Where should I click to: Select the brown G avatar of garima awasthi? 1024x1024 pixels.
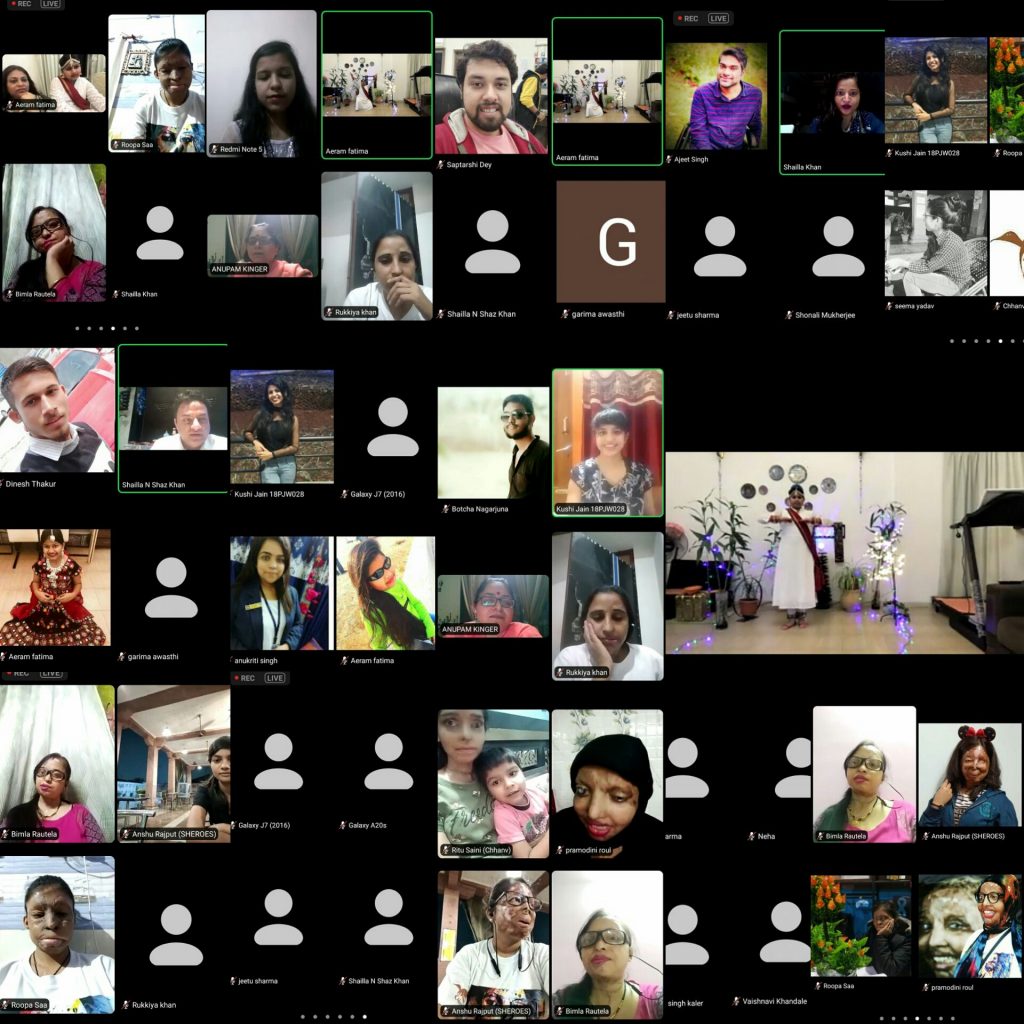tap(610, 241)
